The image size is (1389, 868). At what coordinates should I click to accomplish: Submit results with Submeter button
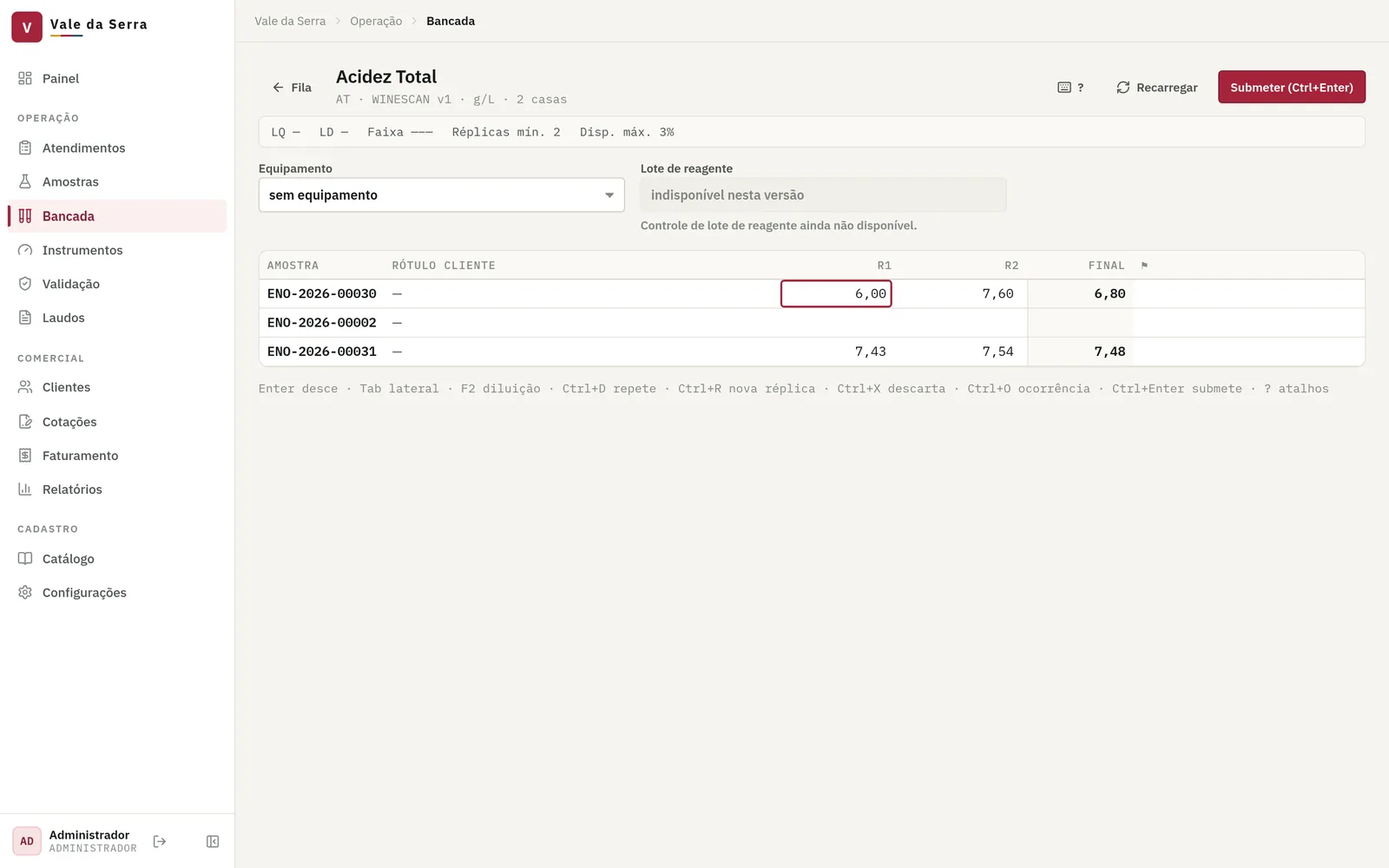[1292, 87]
